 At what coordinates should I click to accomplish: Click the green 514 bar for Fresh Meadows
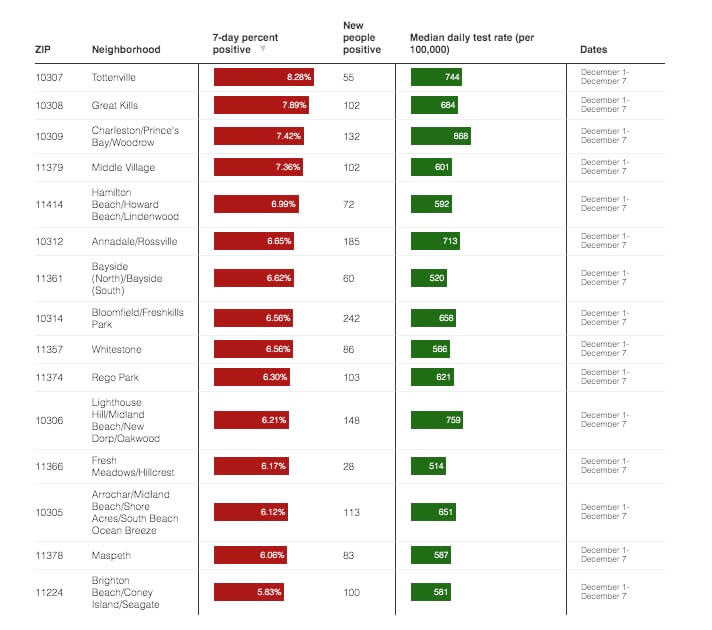coord(429,466)
